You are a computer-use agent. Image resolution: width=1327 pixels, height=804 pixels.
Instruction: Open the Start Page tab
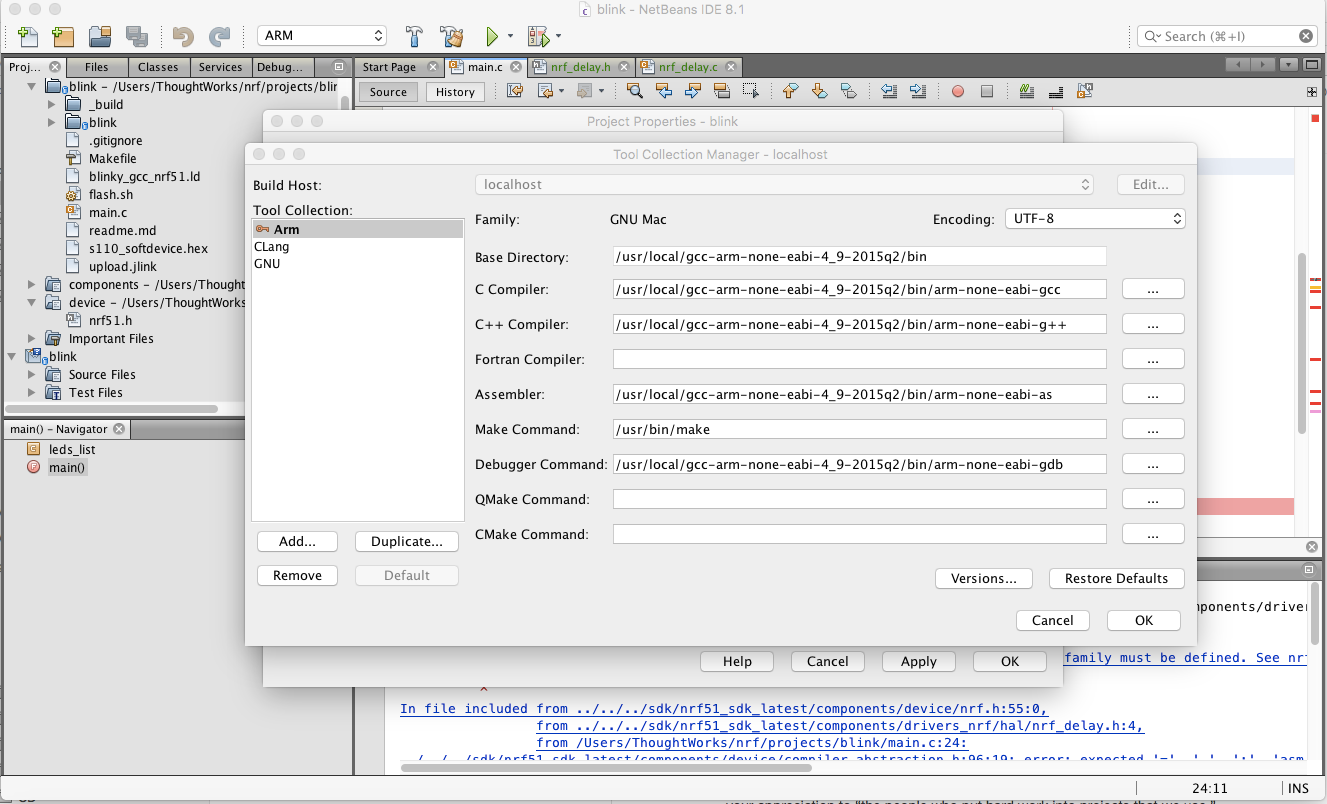tap(389, 67)
